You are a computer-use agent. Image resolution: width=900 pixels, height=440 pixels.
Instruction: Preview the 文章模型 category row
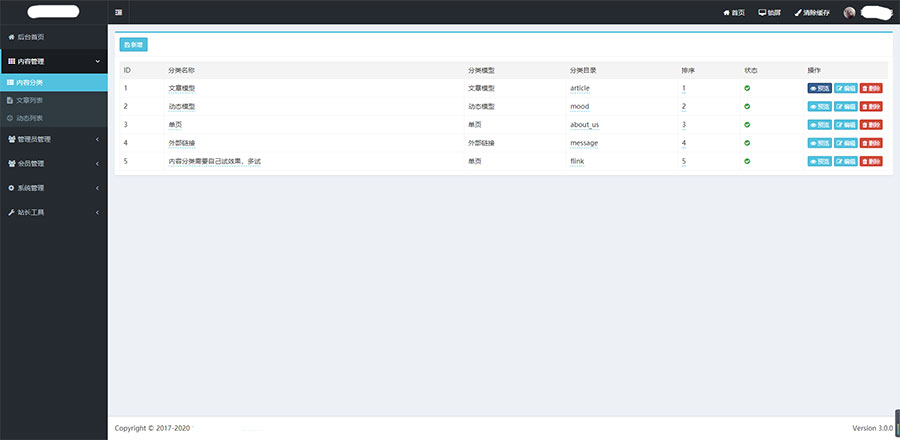819,89
